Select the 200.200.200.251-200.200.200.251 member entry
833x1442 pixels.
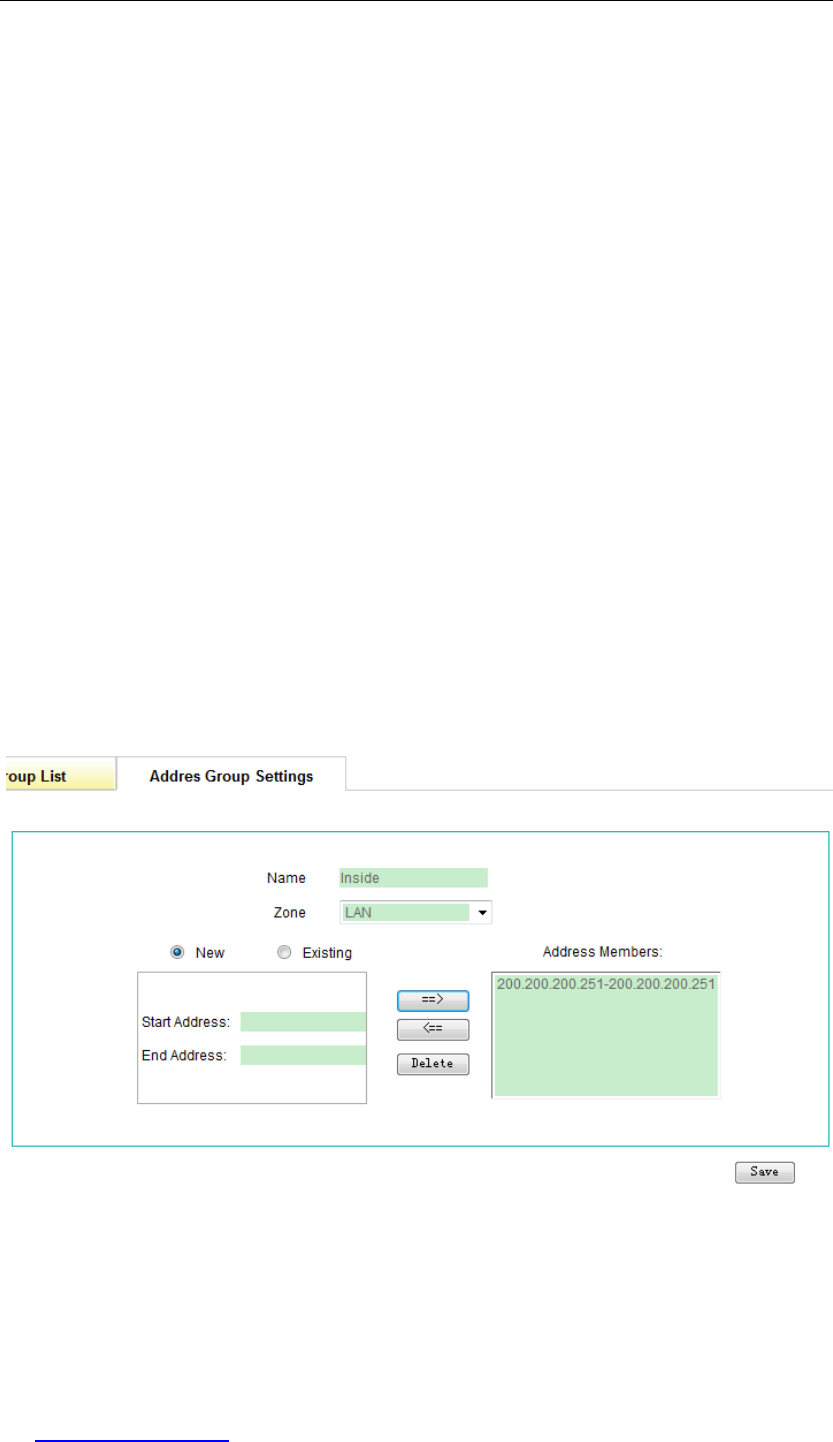click(606, 985)
